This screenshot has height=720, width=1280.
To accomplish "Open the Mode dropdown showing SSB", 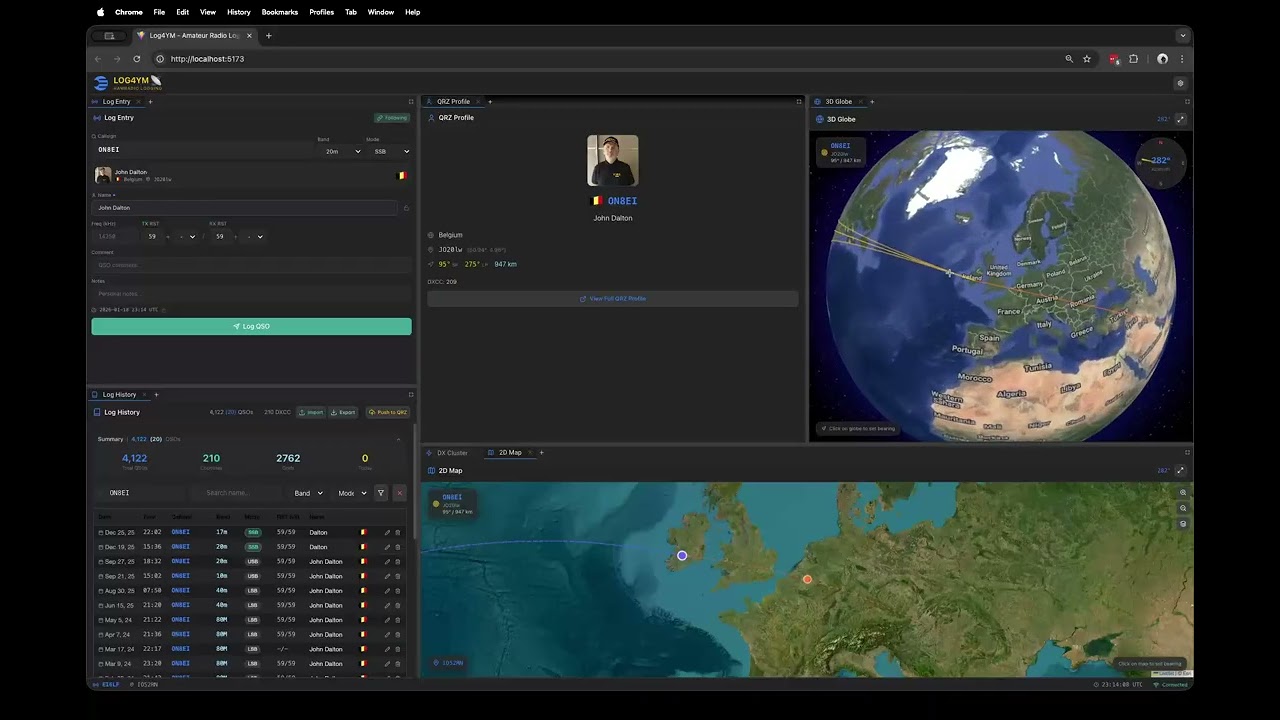I will (391, 151).
